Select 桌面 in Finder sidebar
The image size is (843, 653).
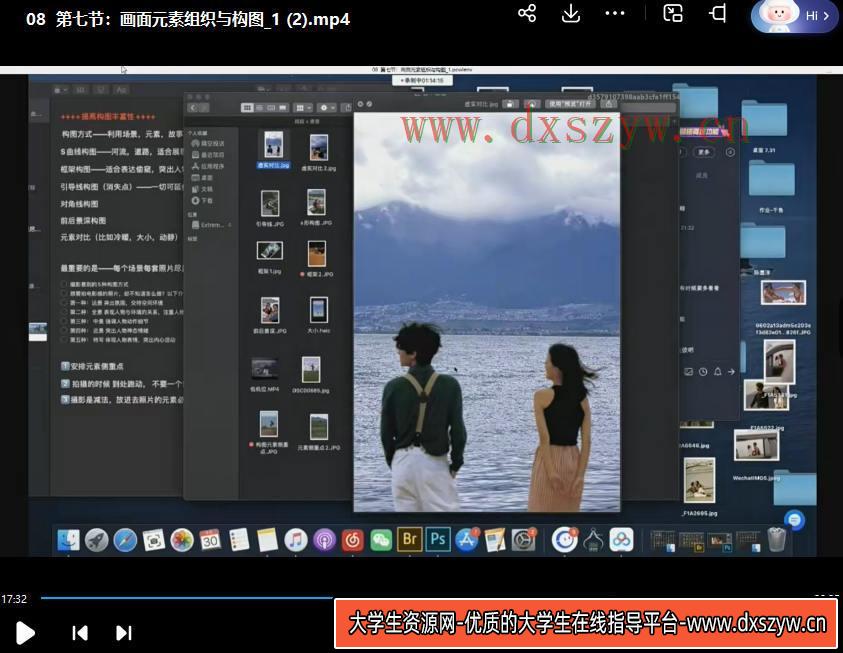click(x=203, y=177)
